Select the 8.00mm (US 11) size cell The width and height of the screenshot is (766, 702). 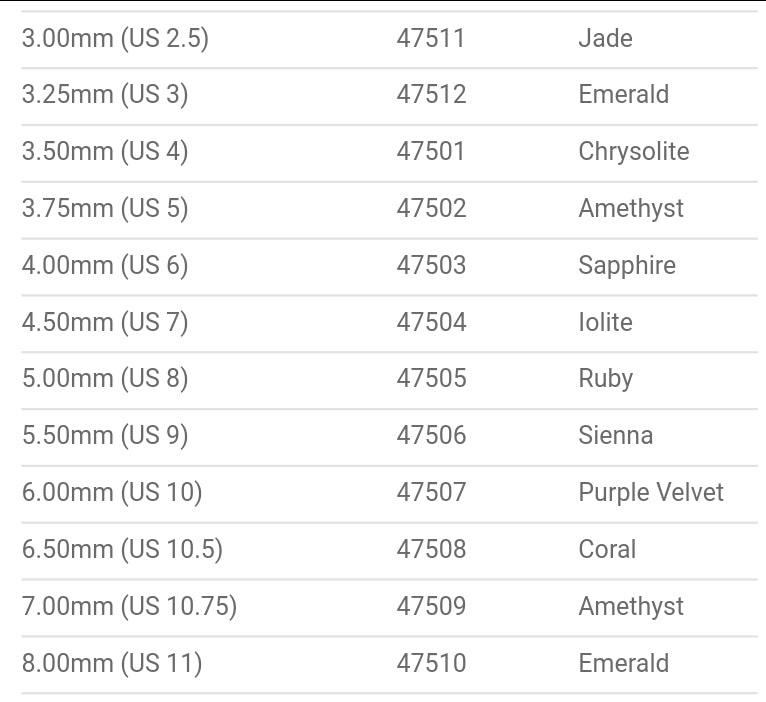click(112, 663)
